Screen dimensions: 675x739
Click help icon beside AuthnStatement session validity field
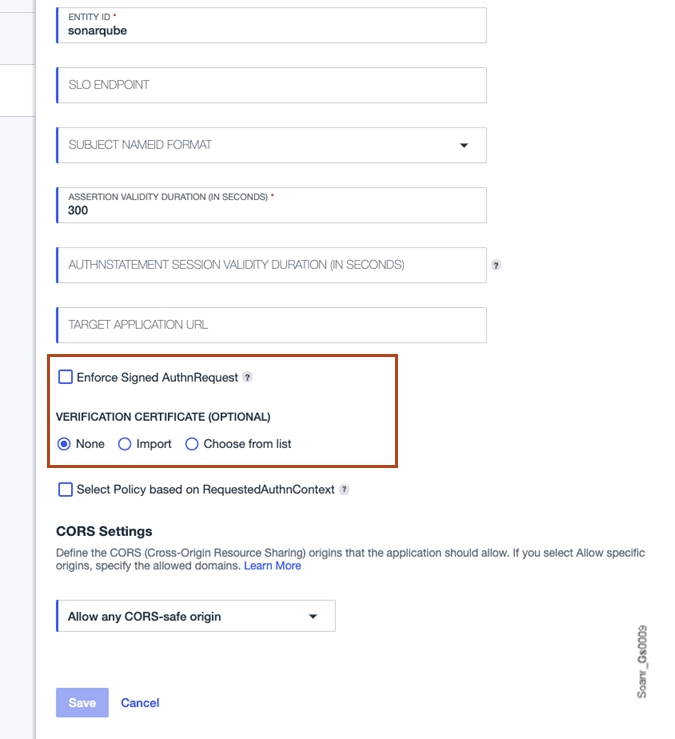point(496,266)
